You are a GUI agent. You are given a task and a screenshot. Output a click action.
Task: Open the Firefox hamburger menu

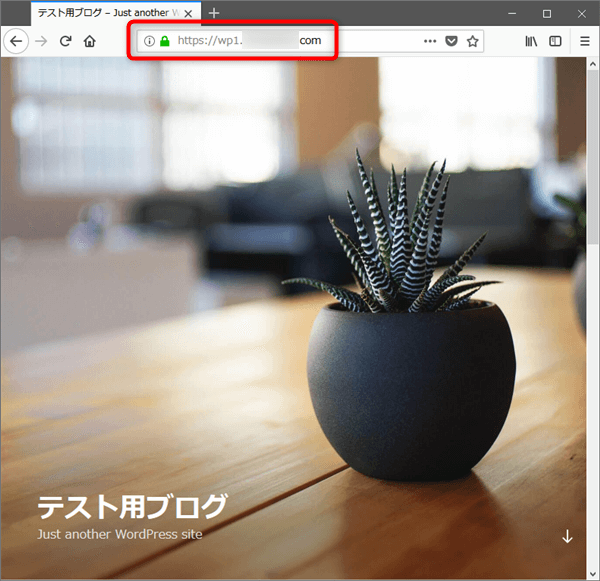point(585,41)
